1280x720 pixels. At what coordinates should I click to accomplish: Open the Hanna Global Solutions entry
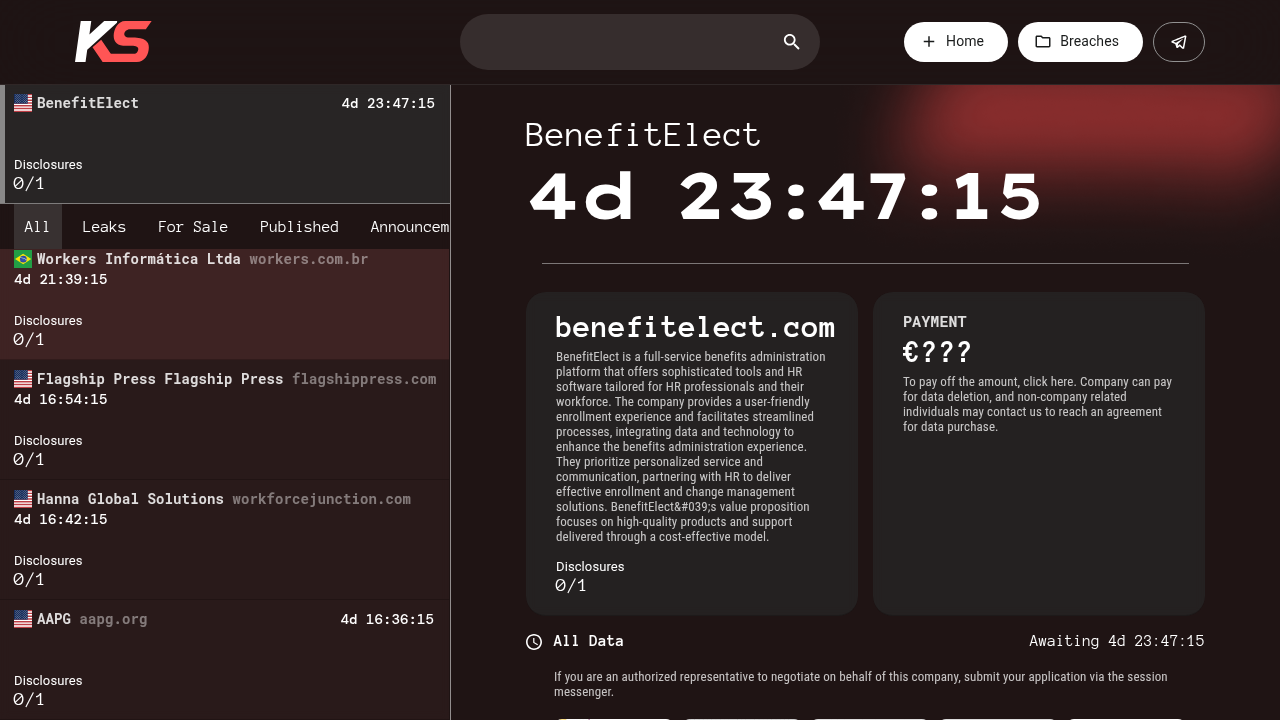225,539
